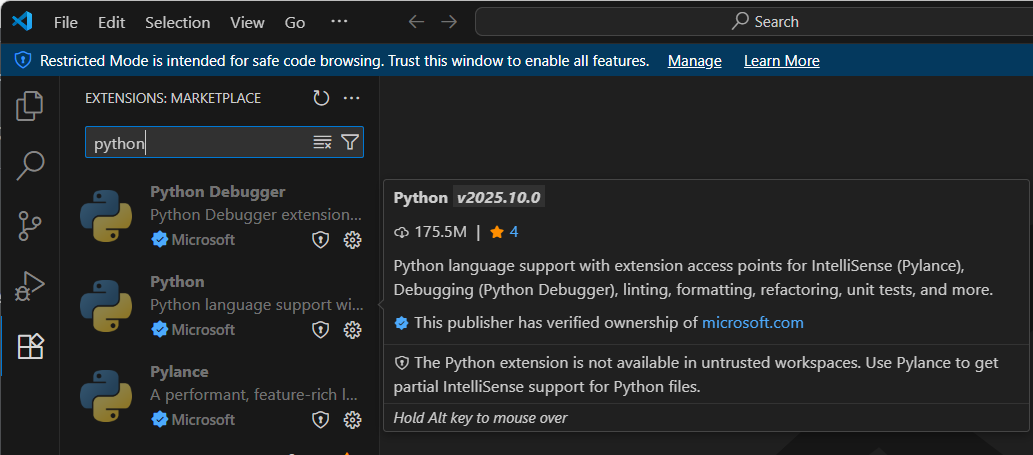Open Views and More Actions ellipsis menu
The height and width of the screenshot is (455, 1033).
(x=352, y=99)
